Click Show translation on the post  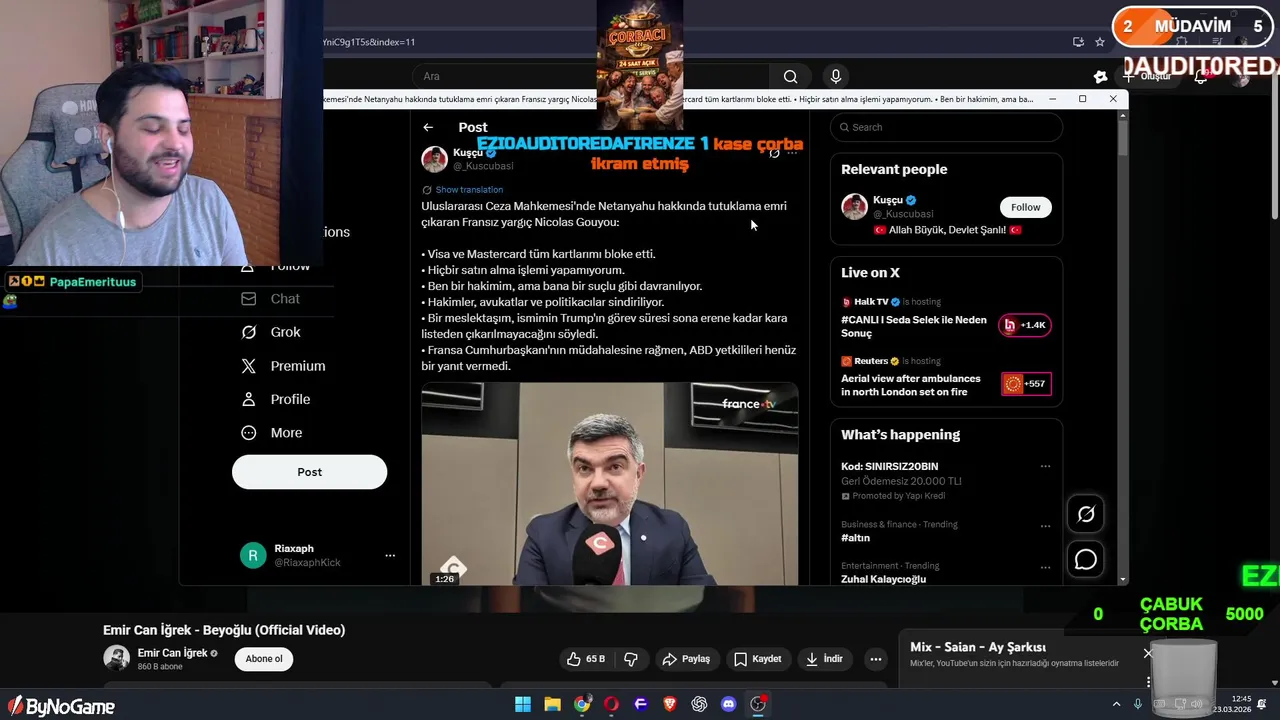(469, 190)
